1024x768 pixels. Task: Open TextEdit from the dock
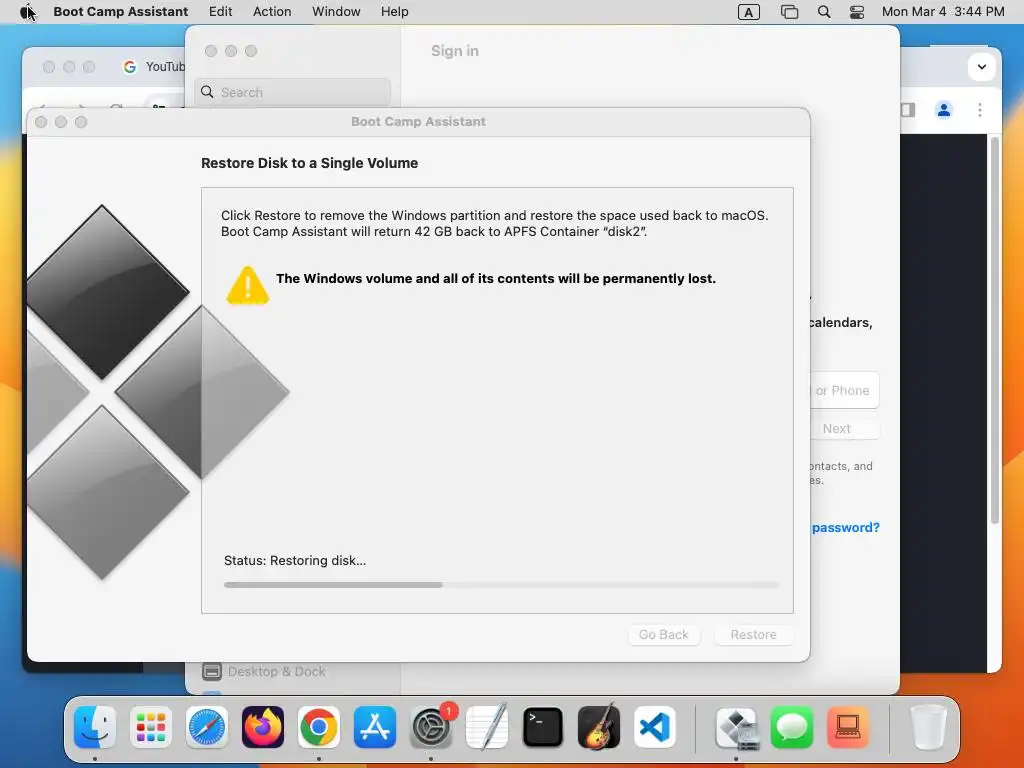tap(487, 727)
